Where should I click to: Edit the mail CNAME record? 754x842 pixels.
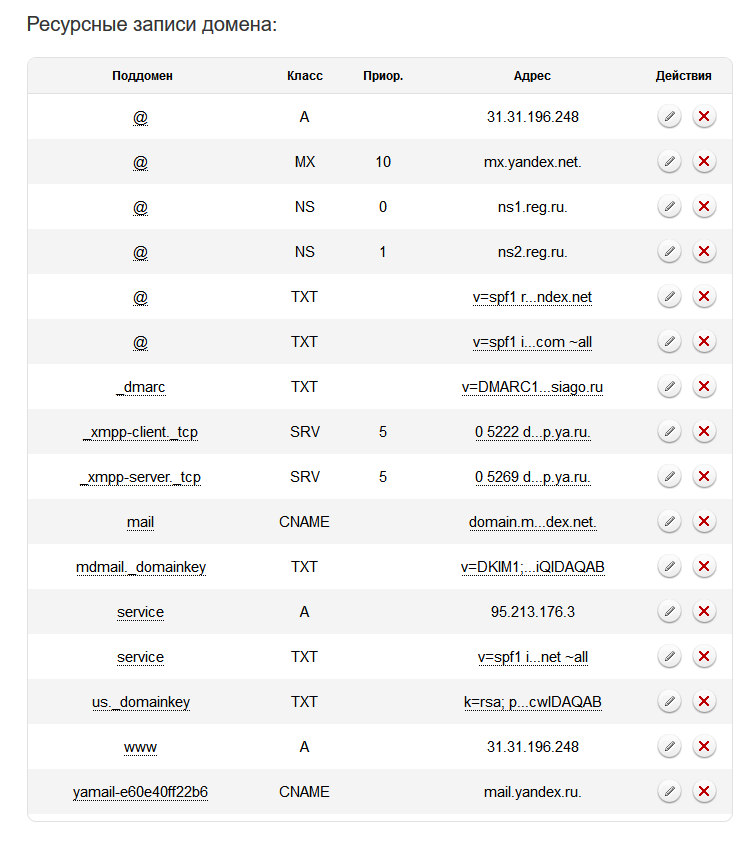click(669, 522)
